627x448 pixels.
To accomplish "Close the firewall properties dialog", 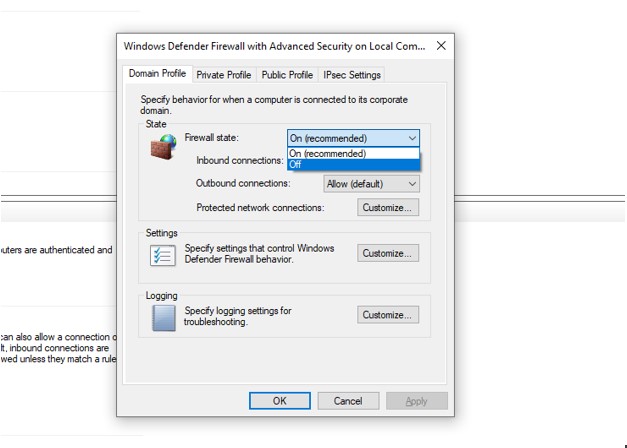I will point(441,46).
